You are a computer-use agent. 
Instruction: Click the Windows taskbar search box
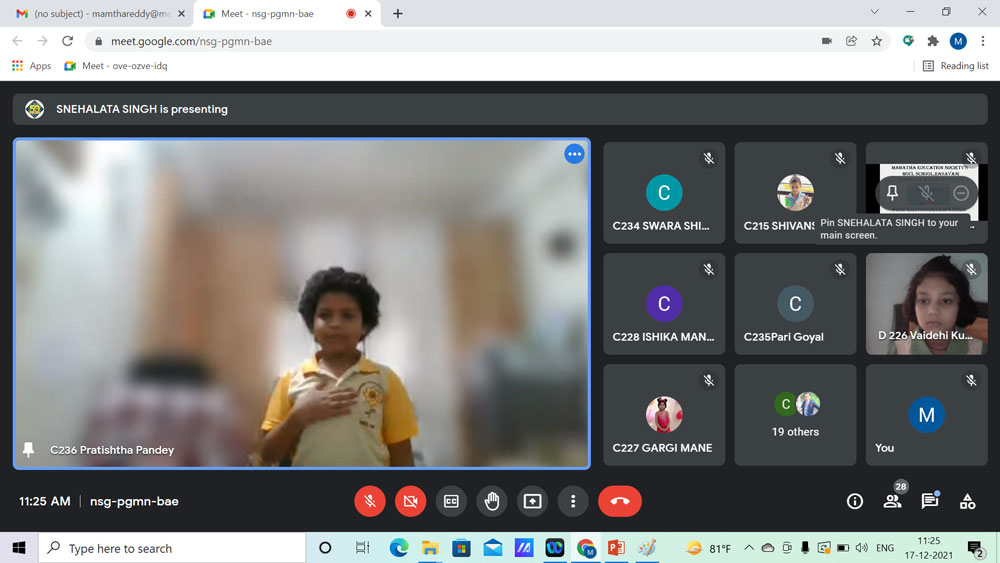tap(172, 548)
